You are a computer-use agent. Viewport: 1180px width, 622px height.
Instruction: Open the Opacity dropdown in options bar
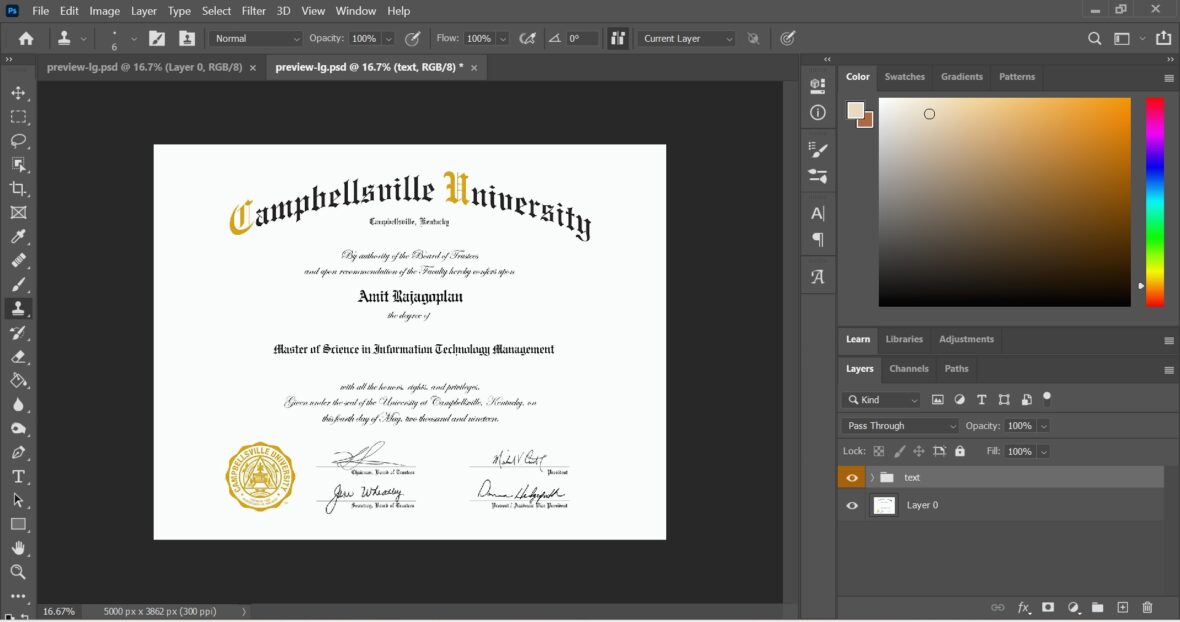click(x=388, y=38)
